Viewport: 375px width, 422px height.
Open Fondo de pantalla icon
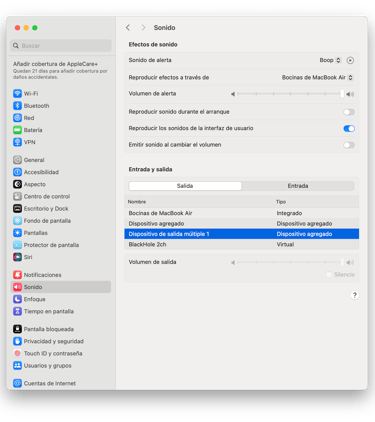click(17, 221)
